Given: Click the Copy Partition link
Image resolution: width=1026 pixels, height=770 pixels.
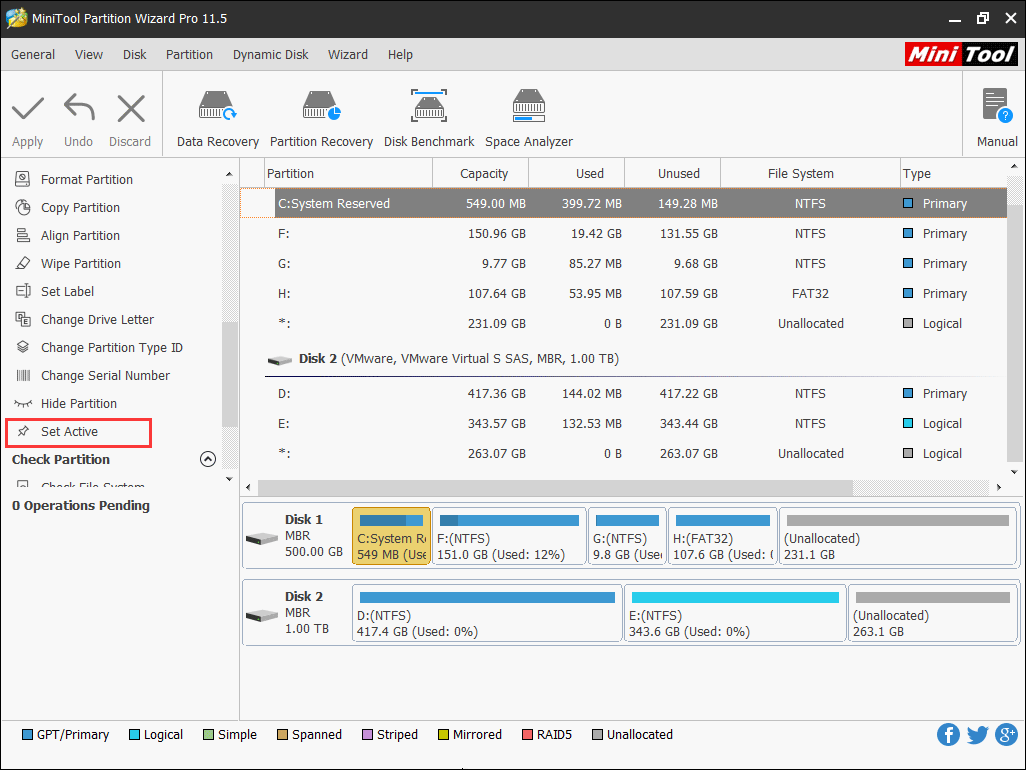Looking at the screenshot, I should tap(80, 207).
